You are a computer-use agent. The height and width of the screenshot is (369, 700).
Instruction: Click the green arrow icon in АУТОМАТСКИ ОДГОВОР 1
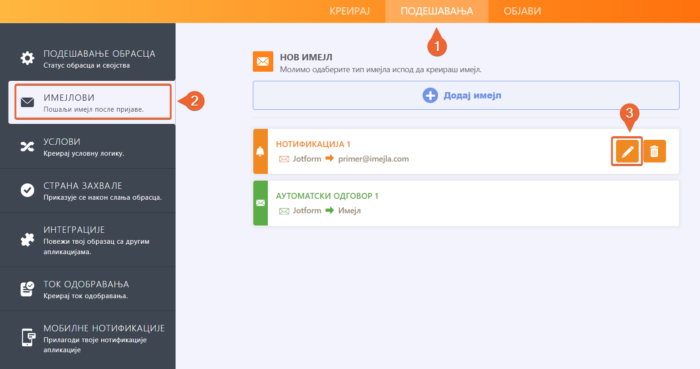pos(329,210)
